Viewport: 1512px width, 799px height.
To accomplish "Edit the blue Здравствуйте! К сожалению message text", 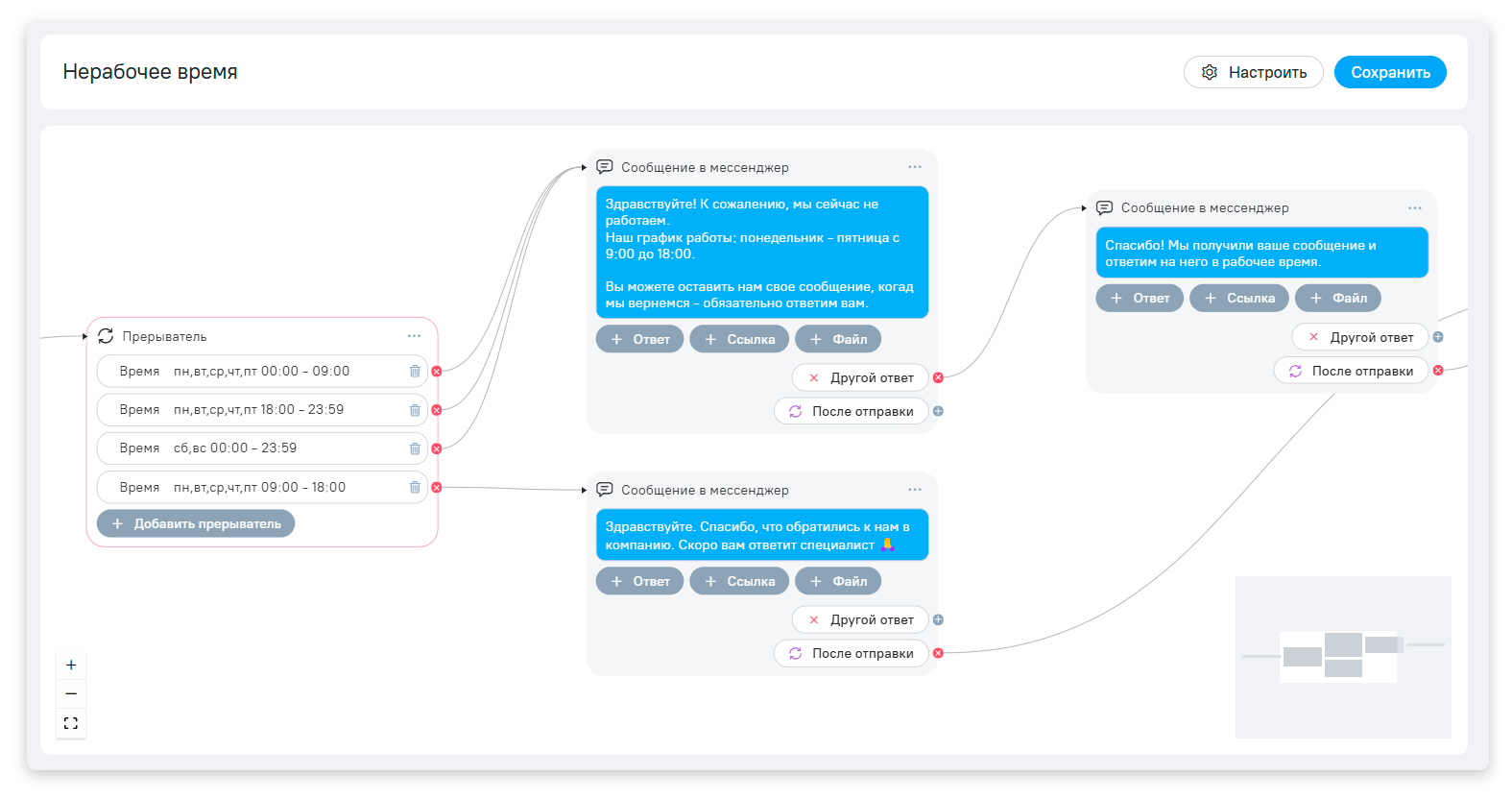I will (x=761, y=253).
